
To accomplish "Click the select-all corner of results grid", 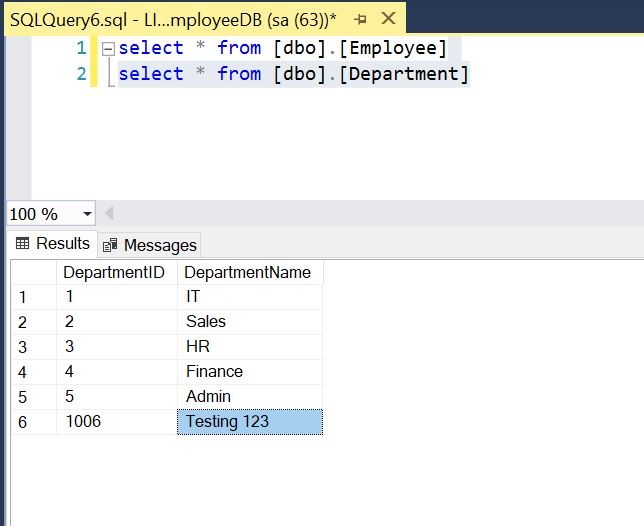I will 34,272.
